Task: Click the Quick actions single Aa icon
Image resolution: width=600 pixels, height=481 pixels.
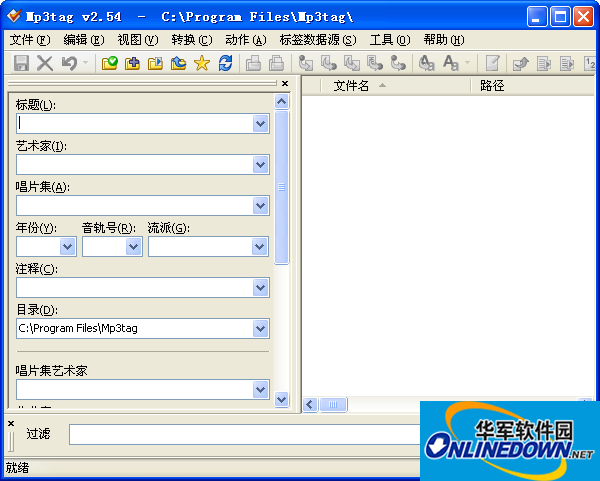Action: [x=450, y=63]
